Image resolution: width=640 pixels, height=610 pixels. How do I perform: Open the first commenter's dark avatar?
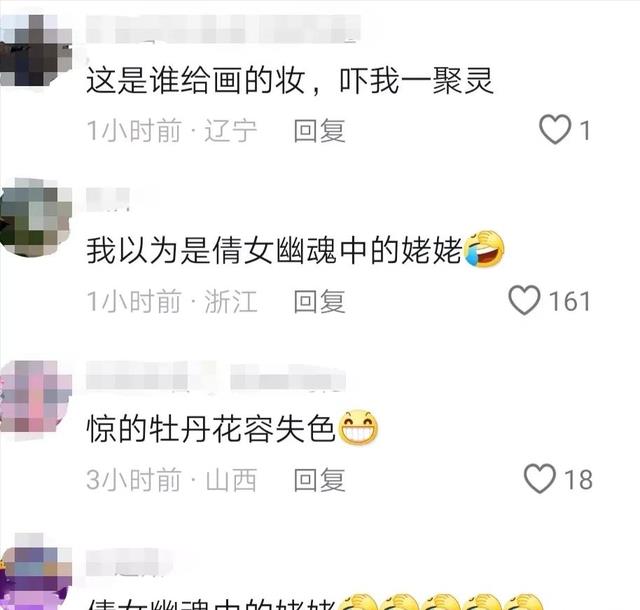pyautogui.click(x=36, y=51)
